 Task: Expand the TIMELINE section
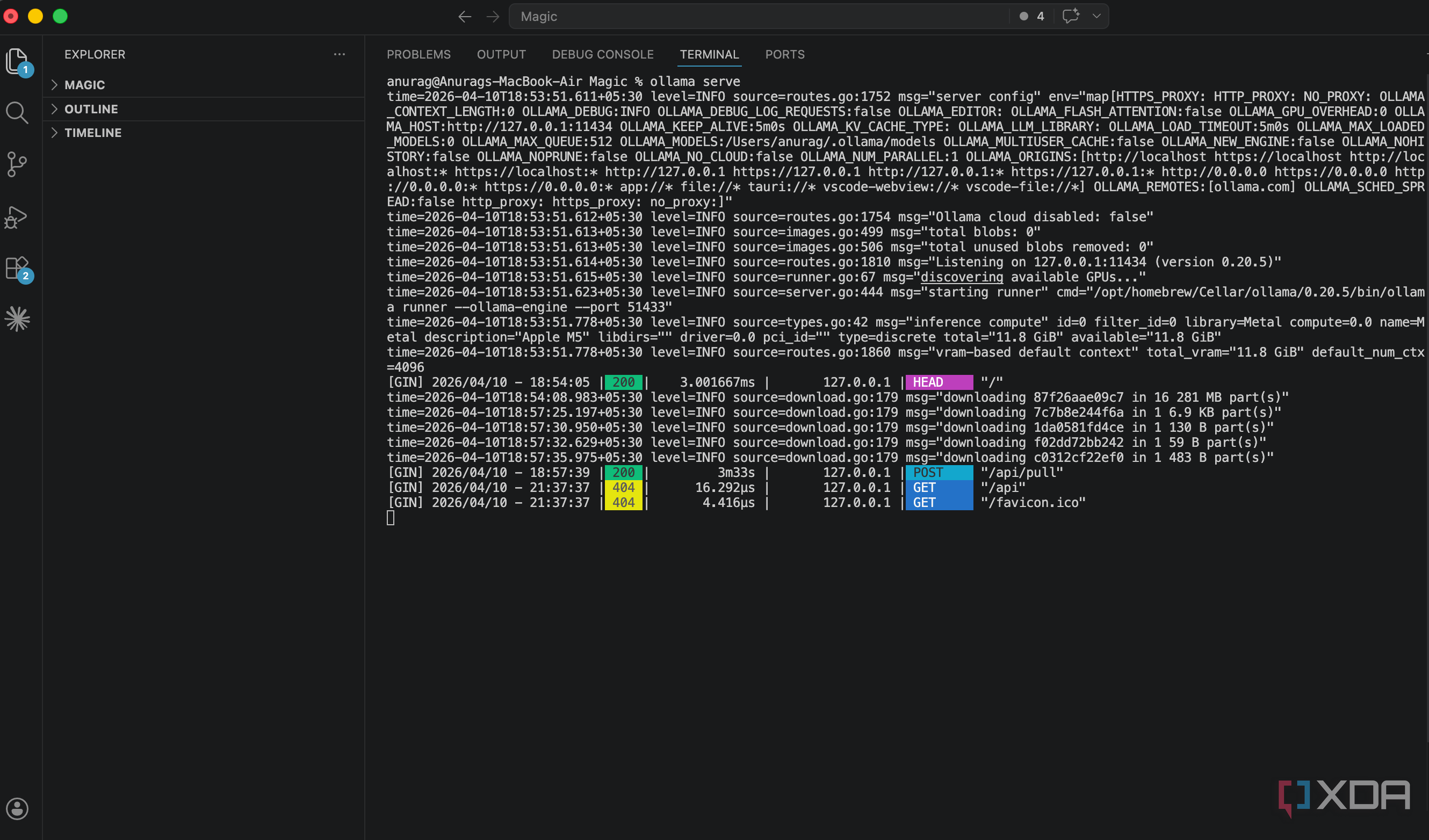204,133
